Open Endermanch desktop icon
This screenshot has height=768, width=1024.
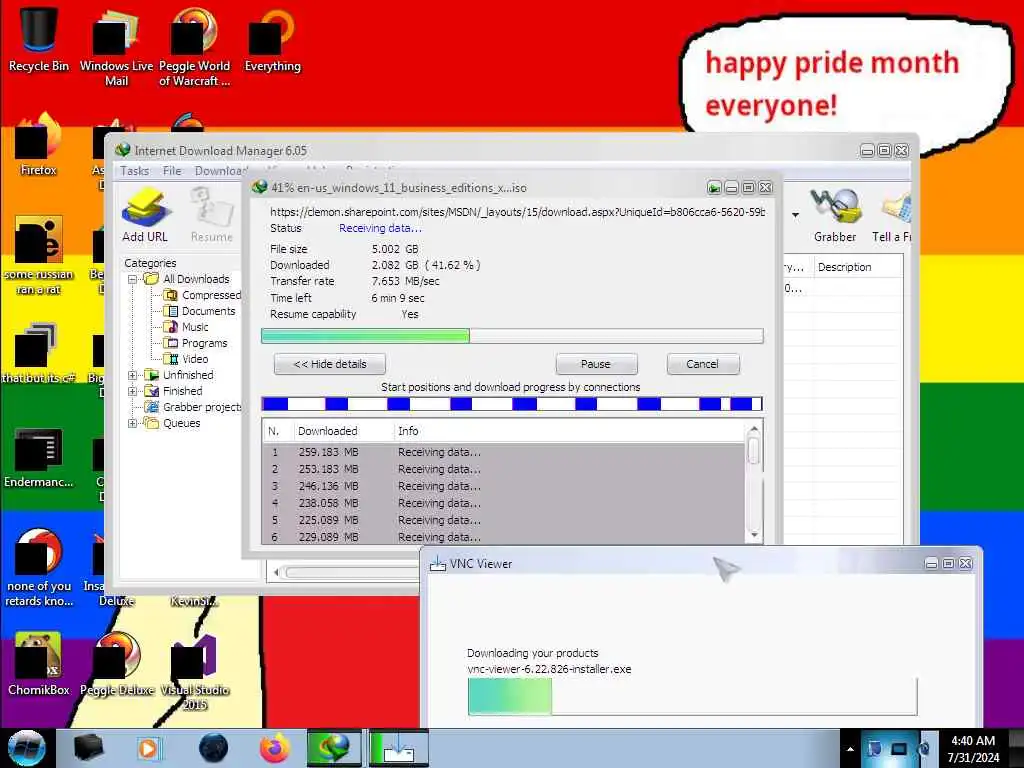coord(39,457)
